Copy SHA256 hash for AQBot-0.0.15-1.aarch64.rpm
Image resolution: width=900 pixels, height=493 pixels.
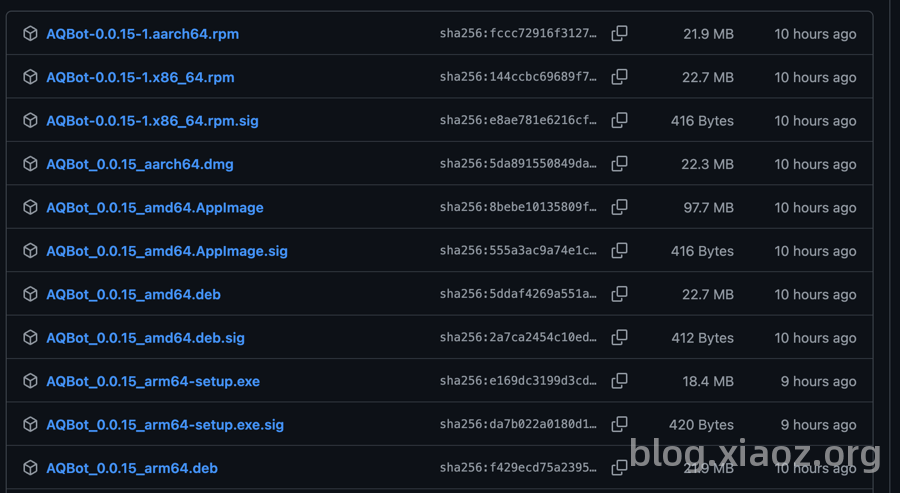pyautogui.click(x=619, y=34)
